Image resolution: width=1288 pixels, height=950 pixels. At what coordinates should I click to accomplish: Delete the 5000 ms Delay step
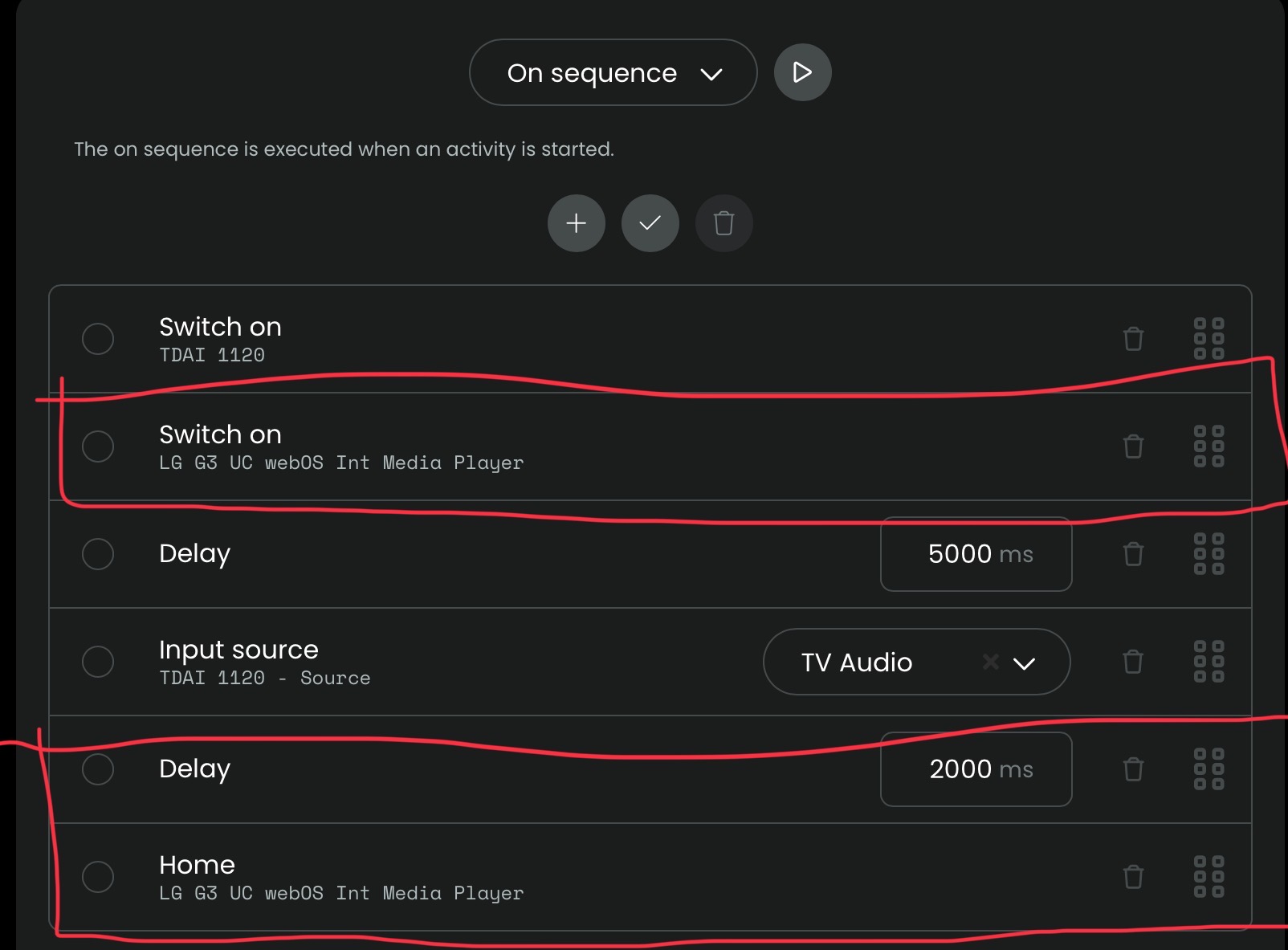[1133, 554]
